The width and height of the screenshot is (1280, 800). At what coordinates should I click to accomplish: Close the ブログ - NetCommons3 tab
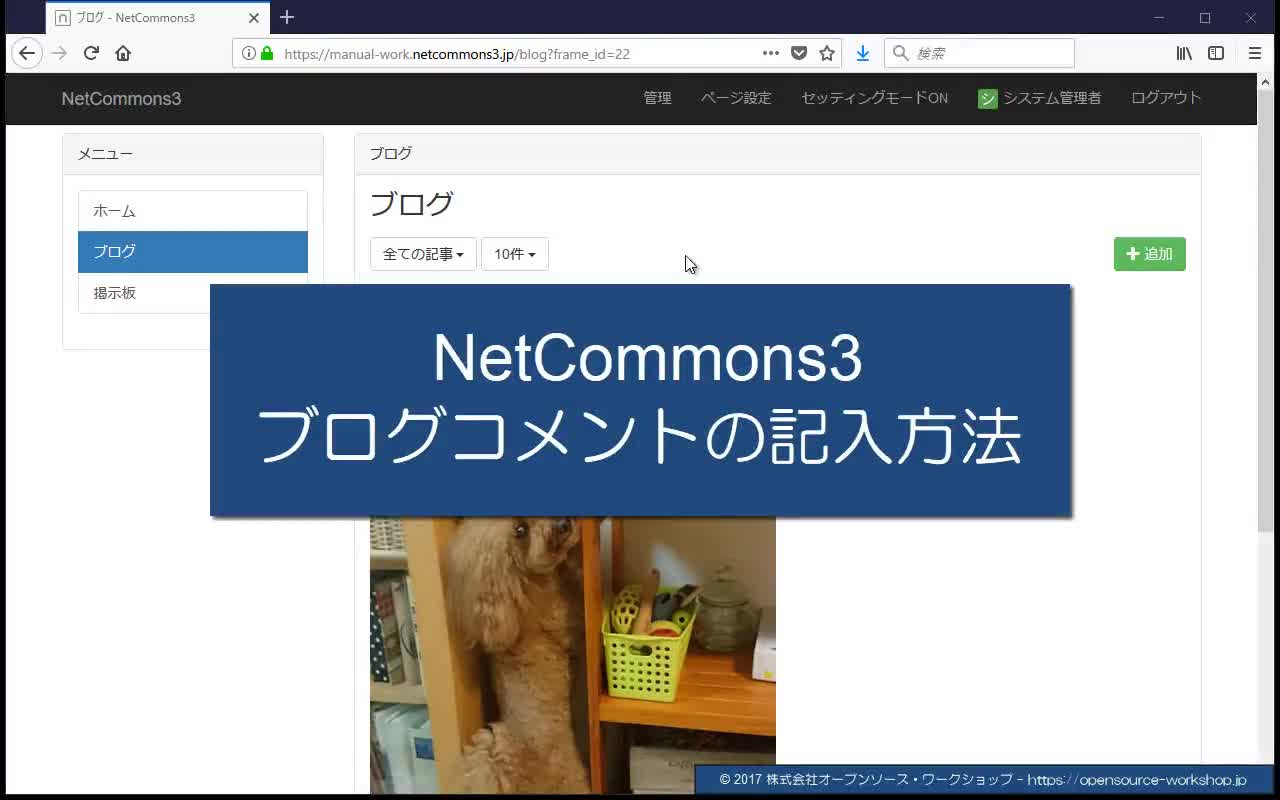(x=253, y=18)
